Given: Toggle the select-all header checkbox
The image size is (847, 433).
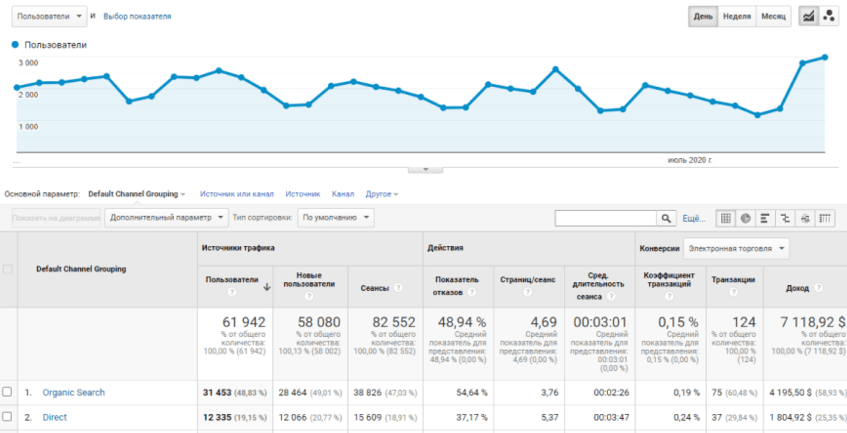Looking at the screenshot, I should click(x=8, y=269).
